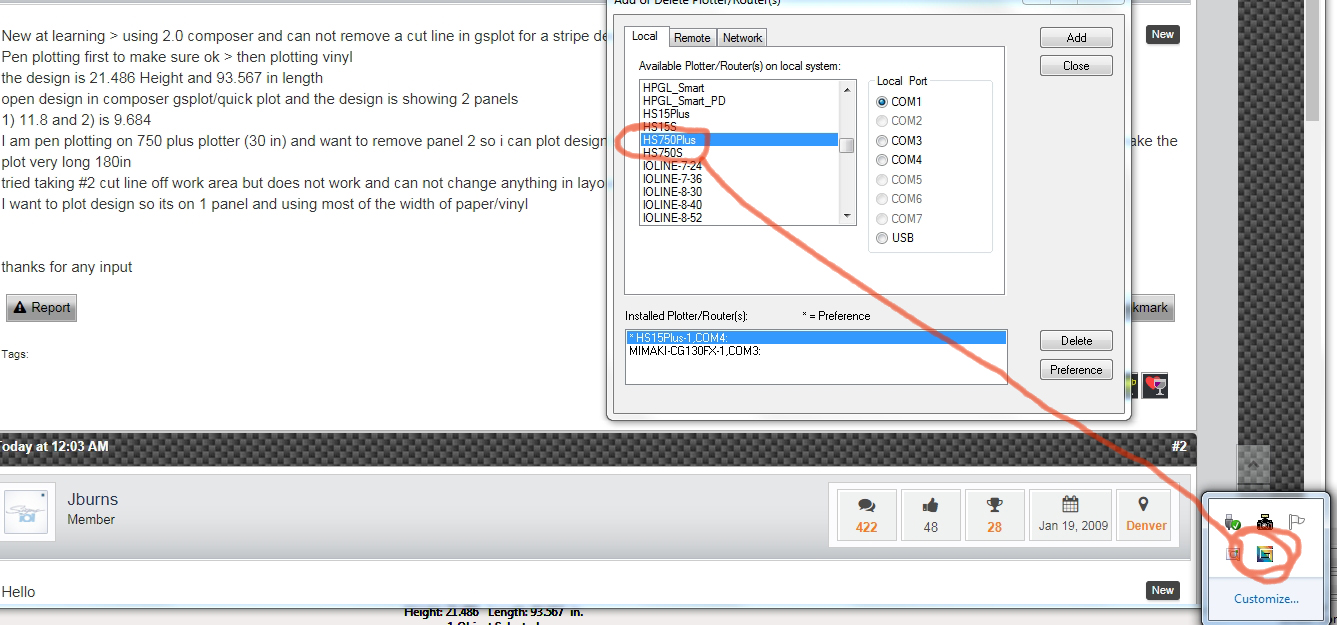Report the forum post
Viewport: 1337px width, 625px height.
[41, 308]
